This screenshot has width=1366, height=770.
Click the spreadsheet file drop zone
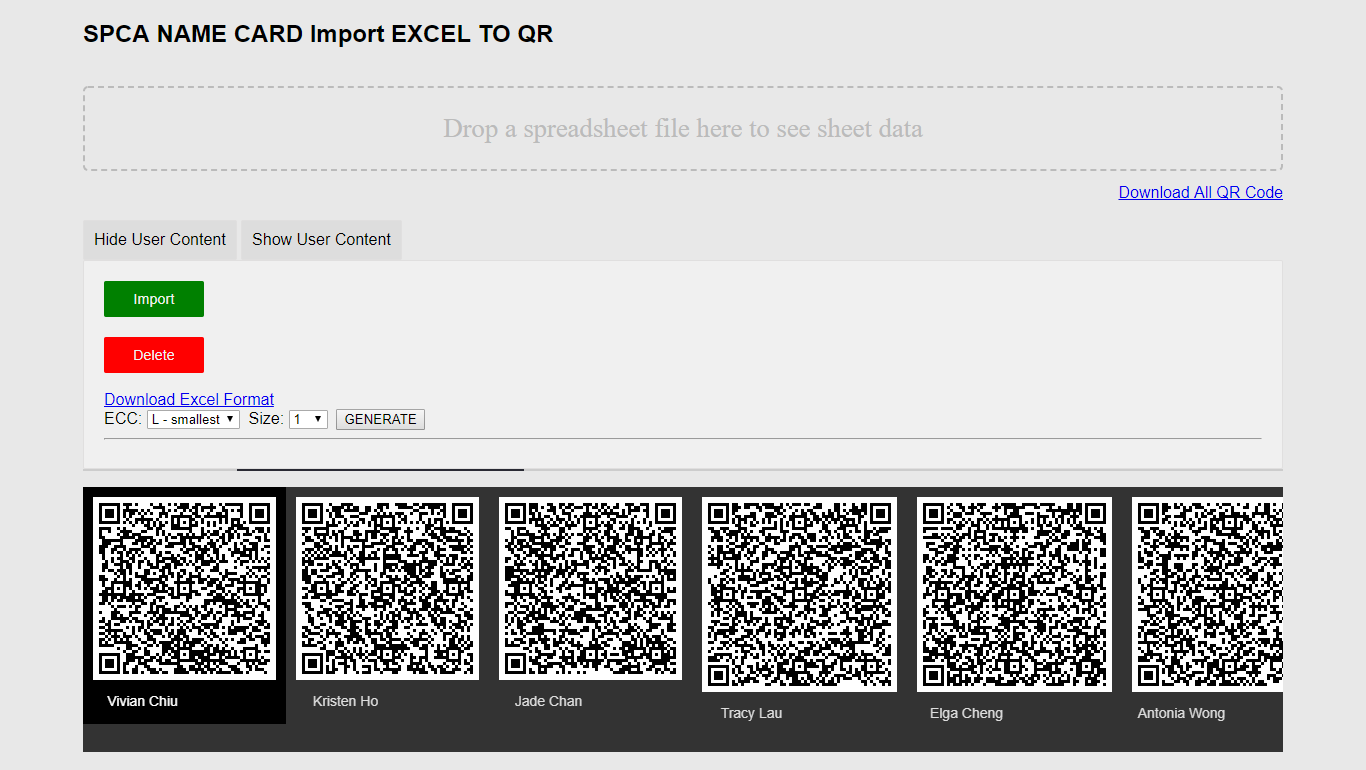[682, 129]
